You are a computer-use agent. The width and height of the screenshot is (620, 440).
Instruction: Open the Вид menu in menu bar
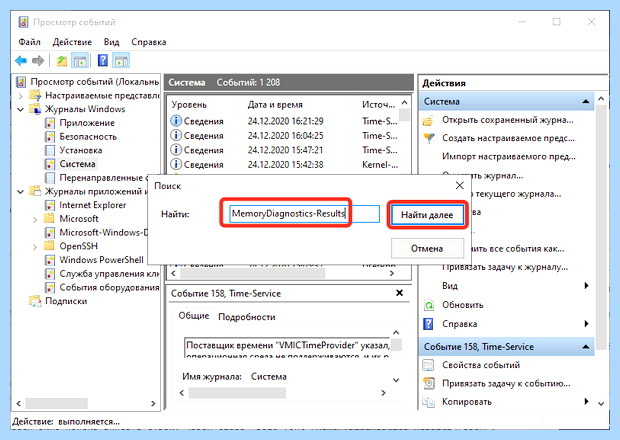pyautogui.click(x=112, y=42)
